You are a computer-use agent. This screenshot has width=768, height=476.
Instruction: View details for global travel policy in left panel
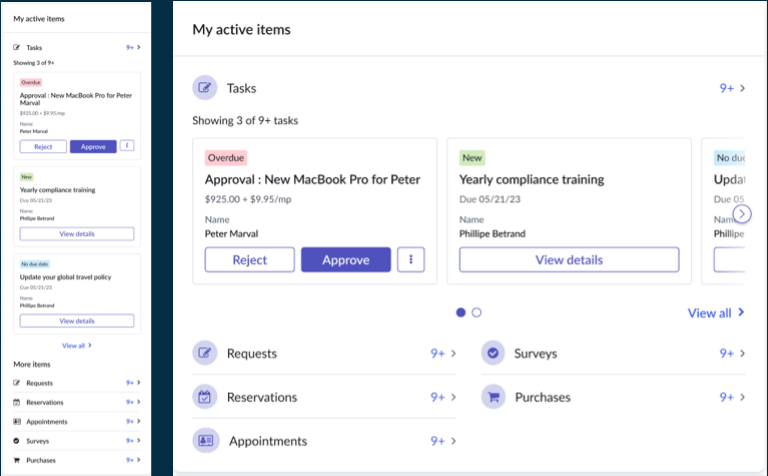coord(77,321)
